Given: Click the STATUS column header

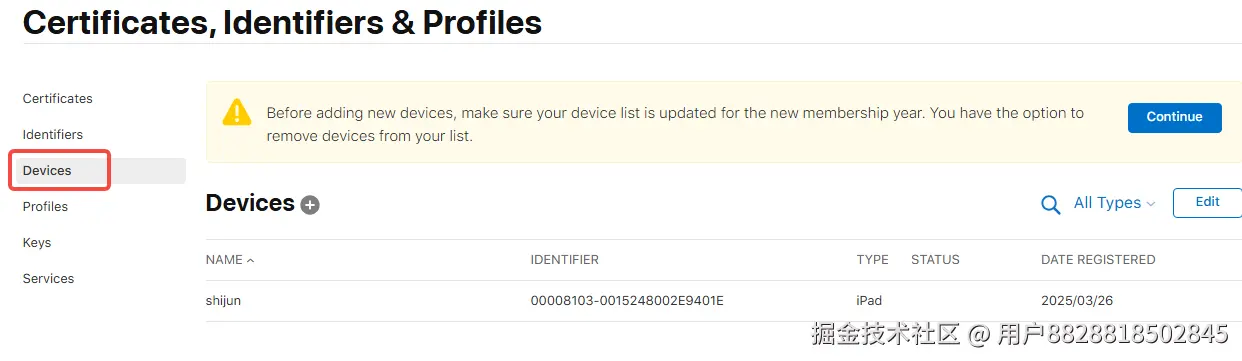Looking at the screenshot, I should [935, 260].
